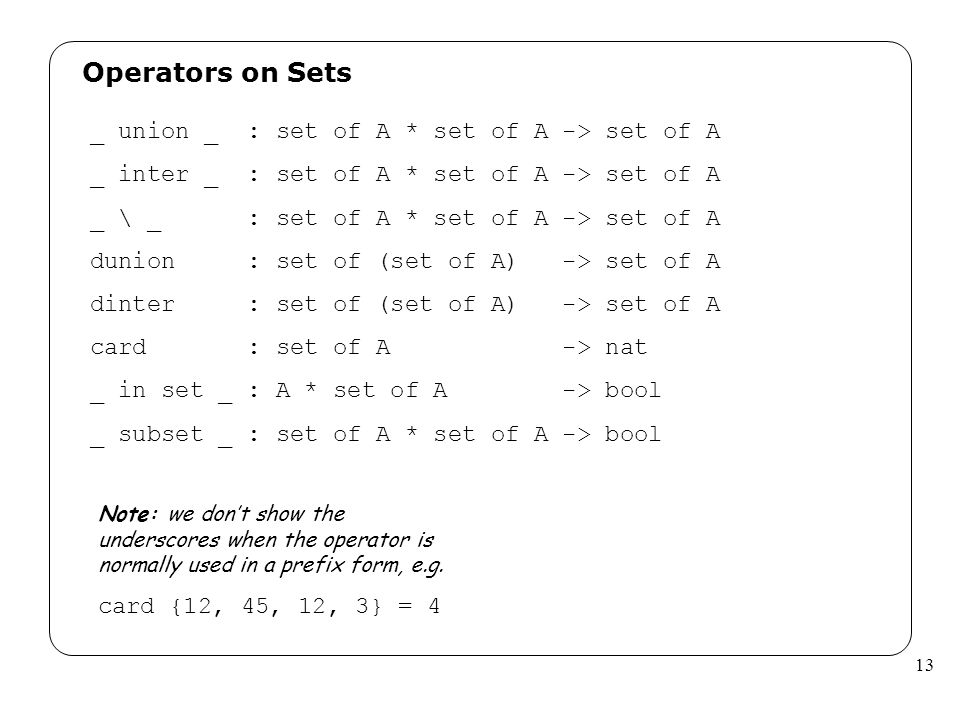The image size is (960, 720).
Task: Select the 'dinter' operator name
Action: [x=132, y=304]
